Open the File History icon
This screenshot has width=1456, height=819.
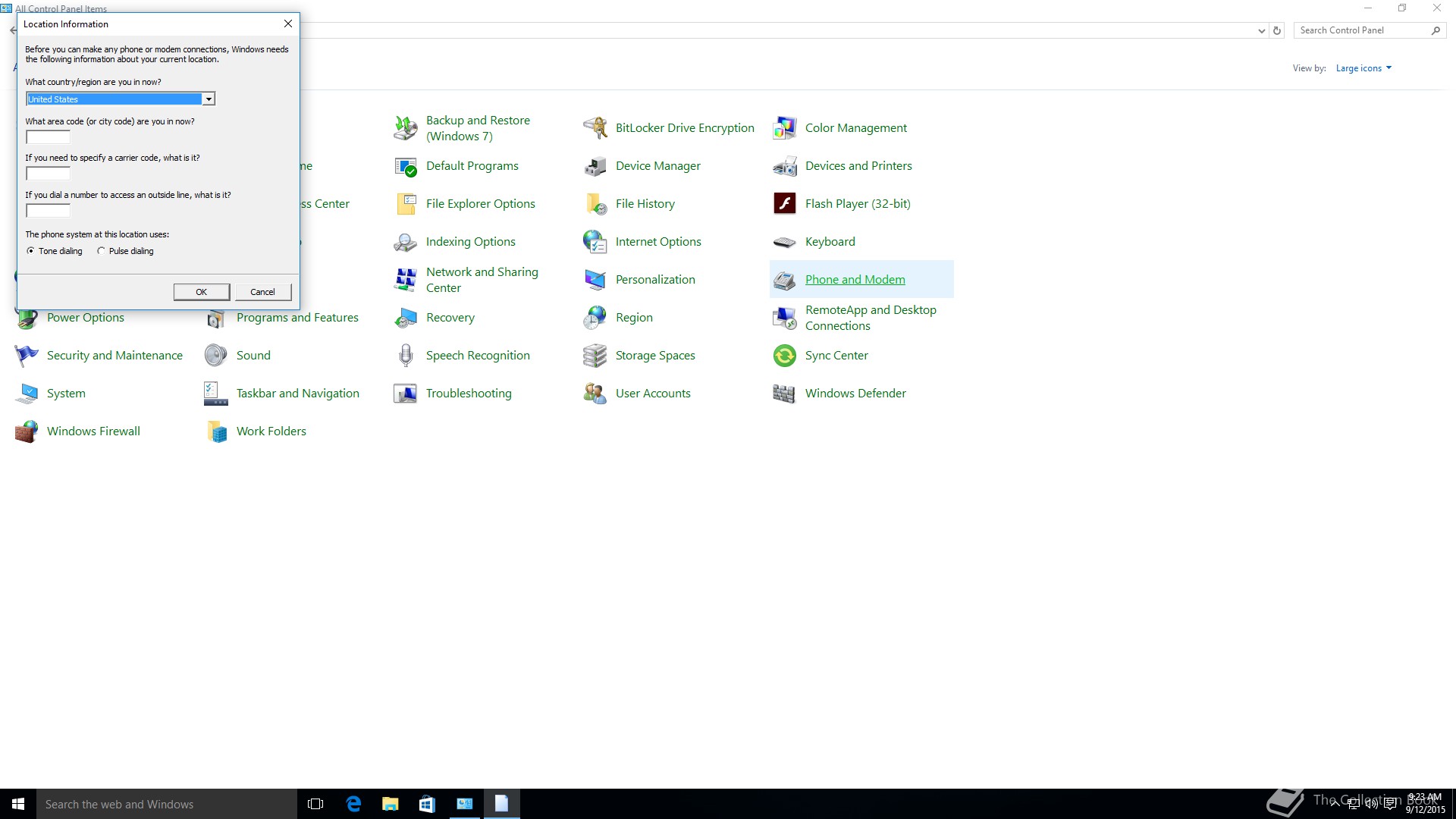tap(595, 204)
